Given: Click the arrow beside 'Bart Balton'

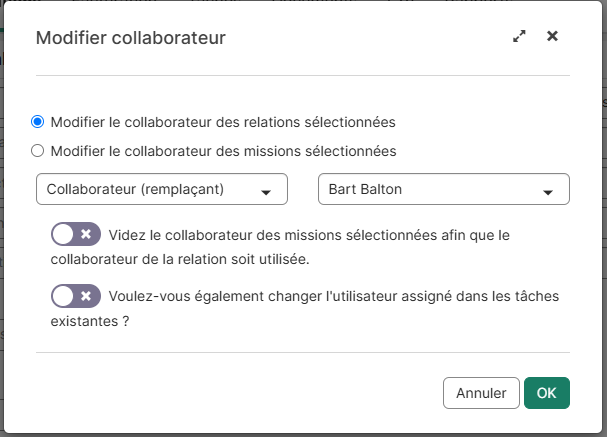Looking at the screenshot, I should point(548,191).
